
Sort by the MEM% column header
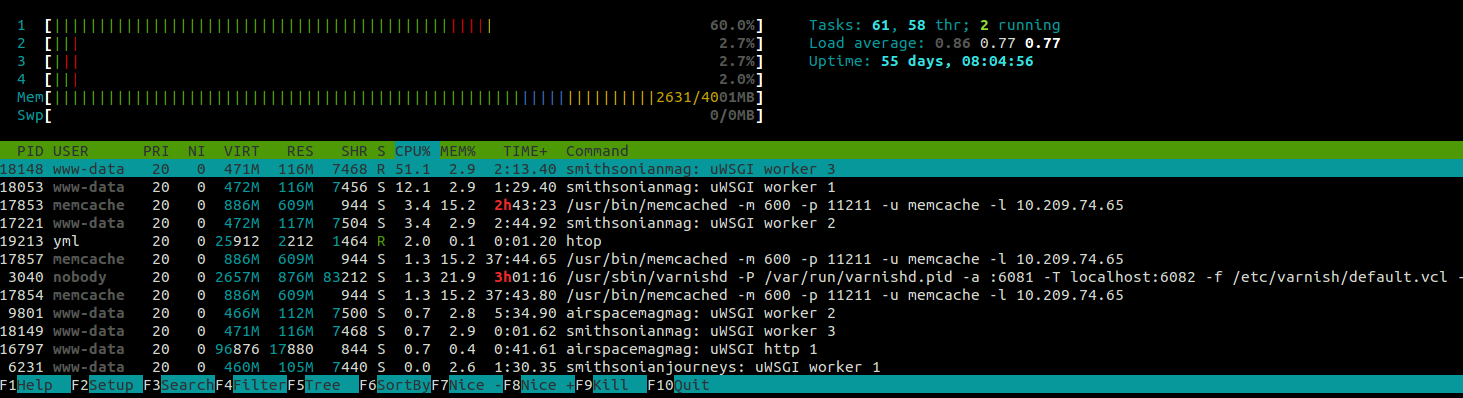click(x=458, y=151)
